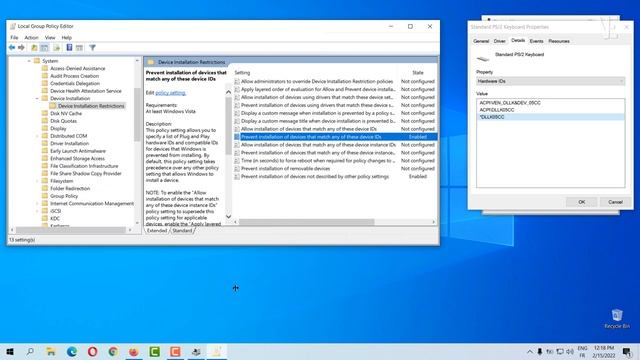This screenshot has width=640, height=360.
Task: Switch to the Extended view tab
Action: click(x=157, y=231)
